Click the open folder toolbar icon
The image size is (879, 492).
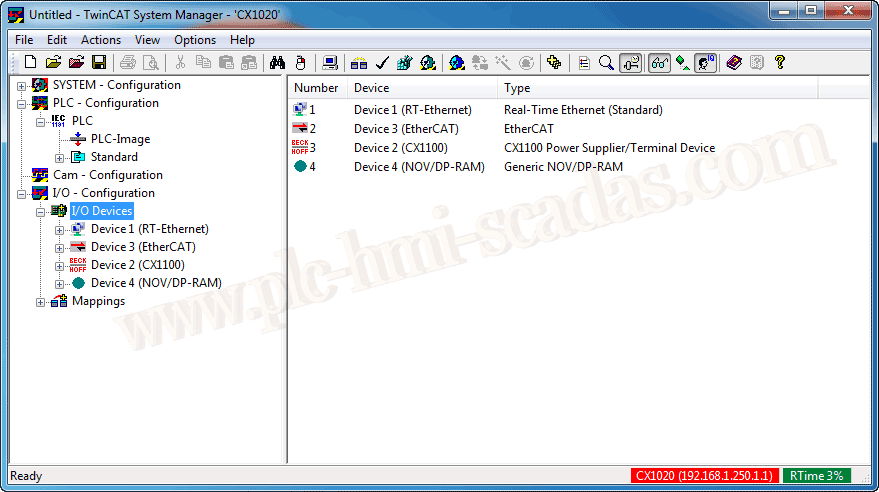[53, 63]
